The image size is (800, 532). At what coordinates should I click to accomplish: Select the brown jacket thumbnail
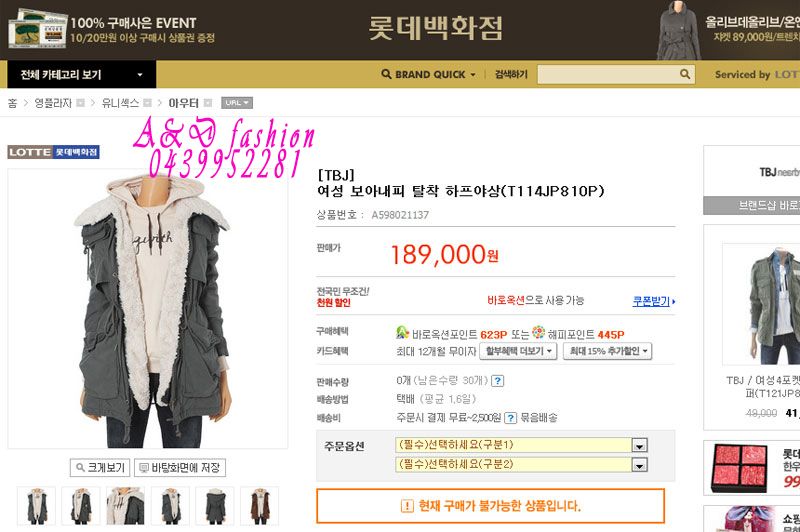[x=260, y=506]
